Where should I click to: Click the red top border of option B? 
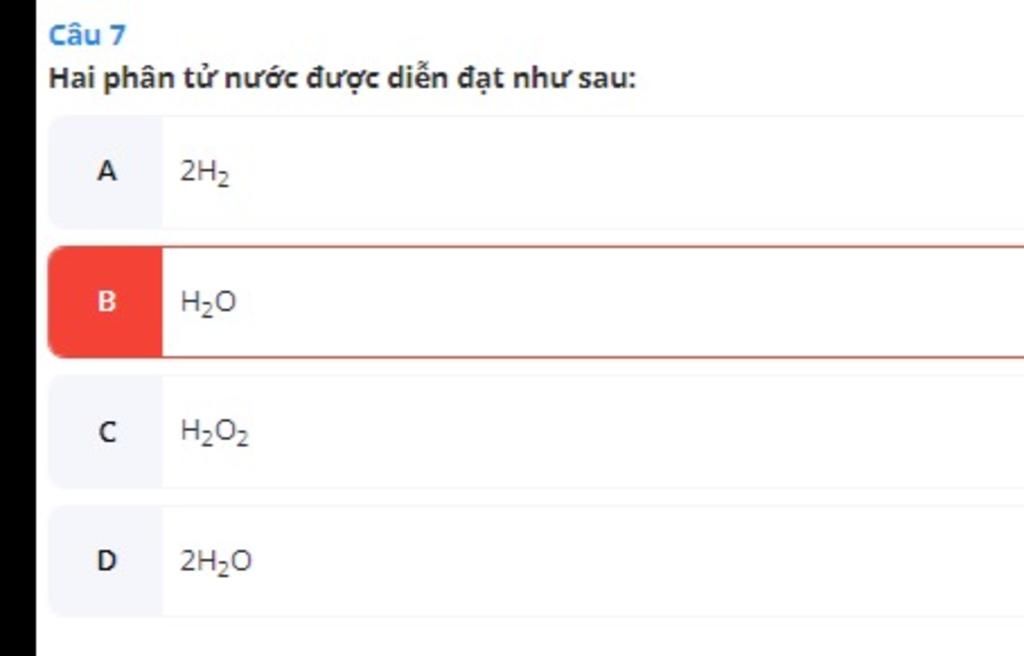point(593,248)
